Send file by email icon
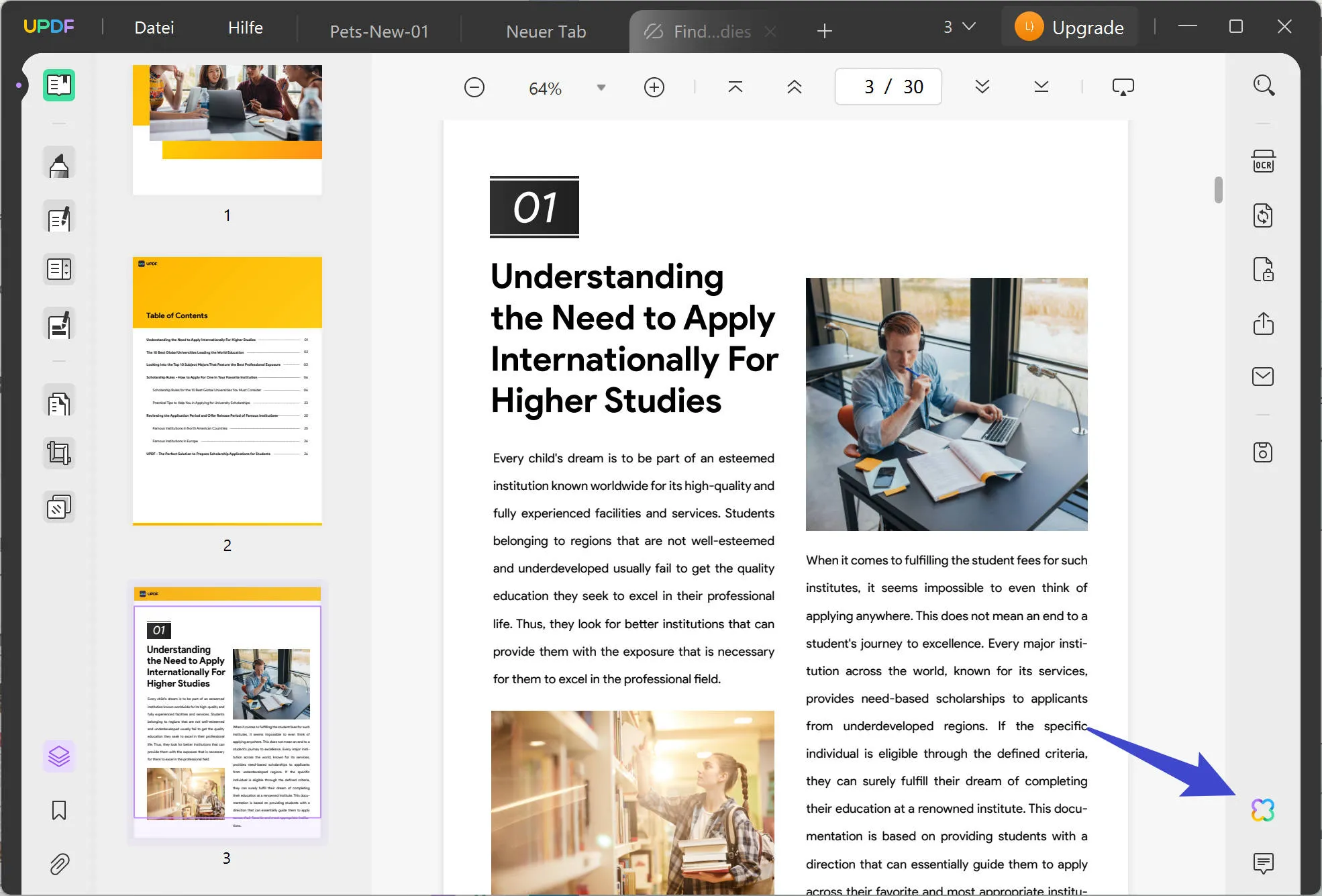This screenshot has height=896, width=1322. [x=1263, y=377]
